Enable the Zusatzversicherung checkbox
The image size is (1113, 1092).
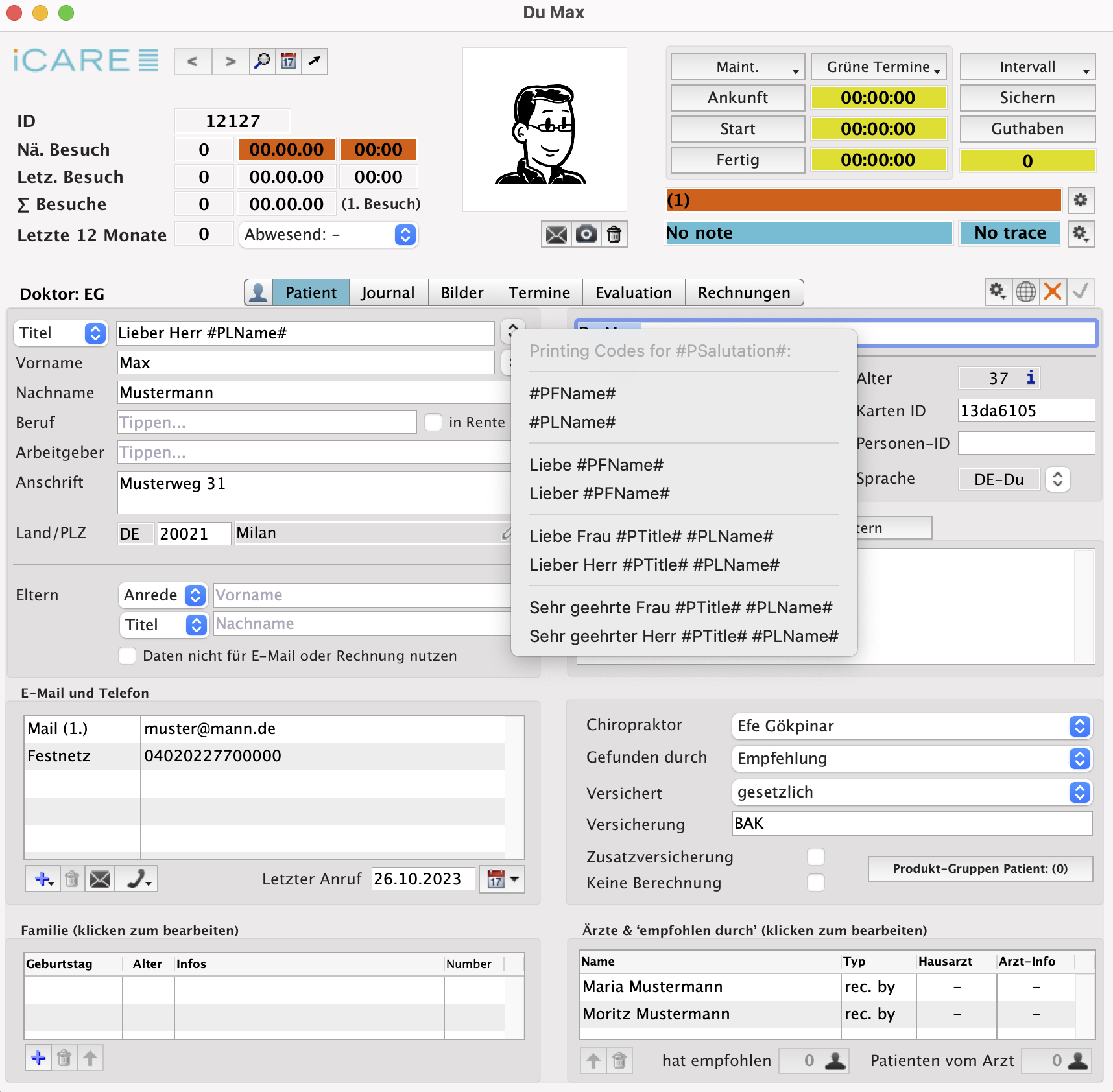point(815,857)
